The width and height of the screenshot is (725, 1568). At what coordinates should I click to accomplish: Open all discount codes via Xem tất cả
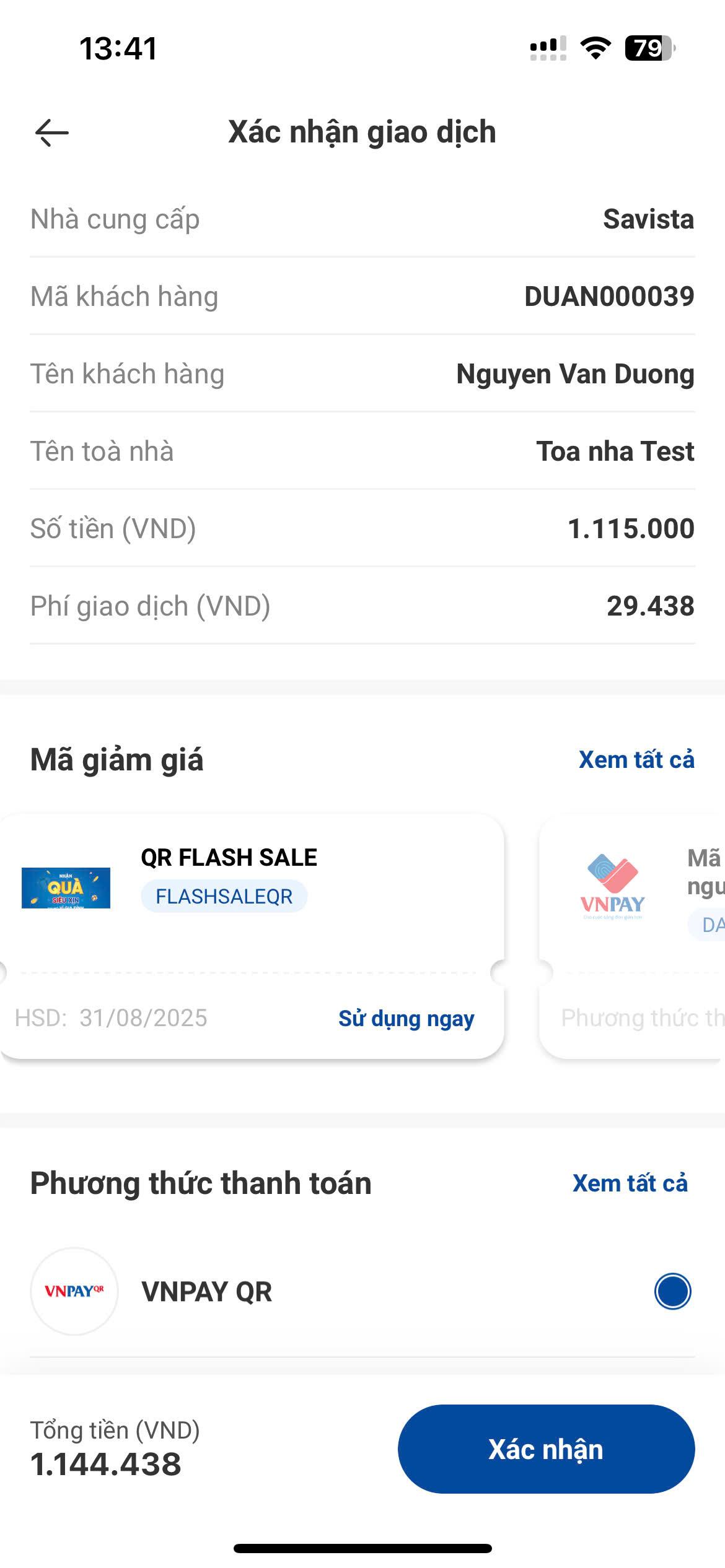(x=636, y=760)
